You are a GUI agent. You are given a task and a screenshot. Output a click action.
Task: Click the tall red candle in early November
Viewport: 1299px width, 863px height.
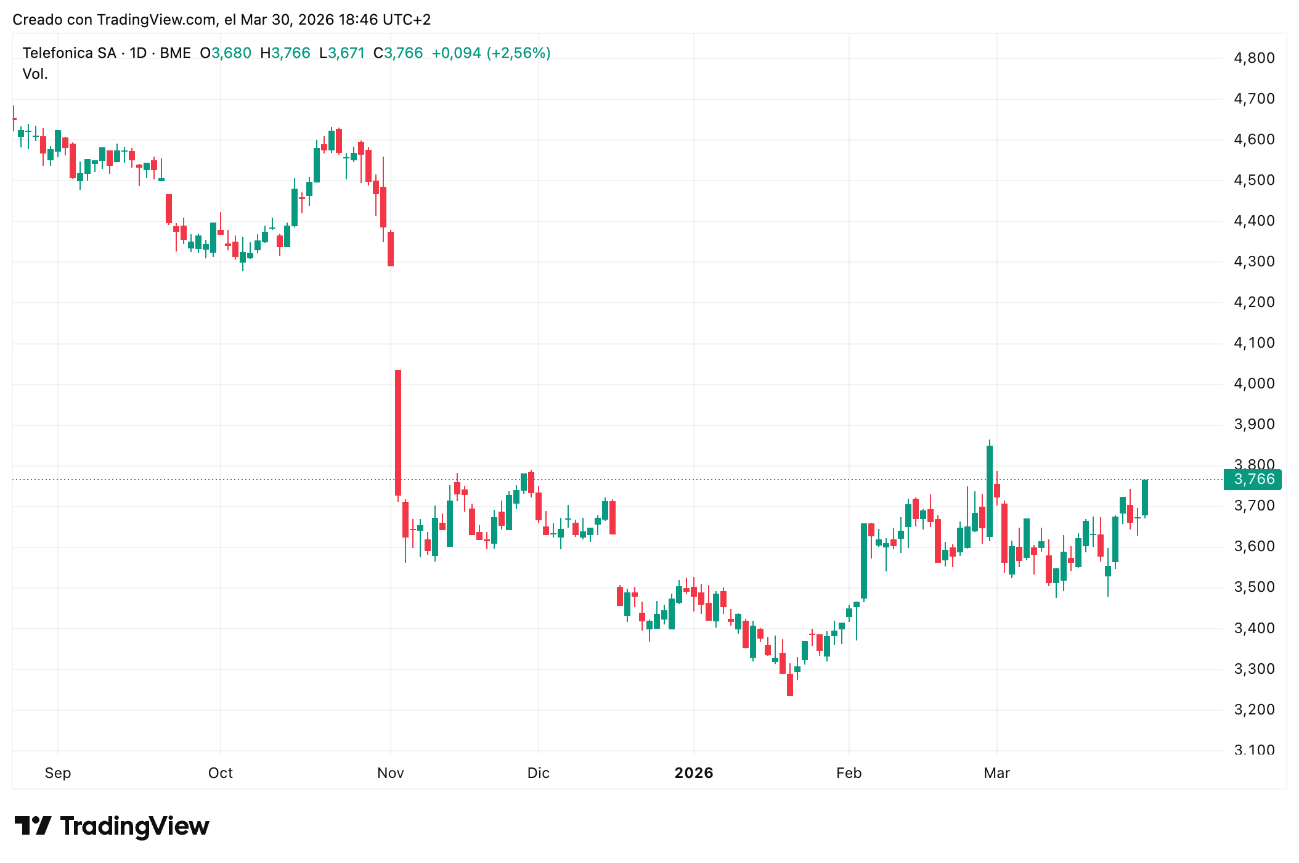398,433
